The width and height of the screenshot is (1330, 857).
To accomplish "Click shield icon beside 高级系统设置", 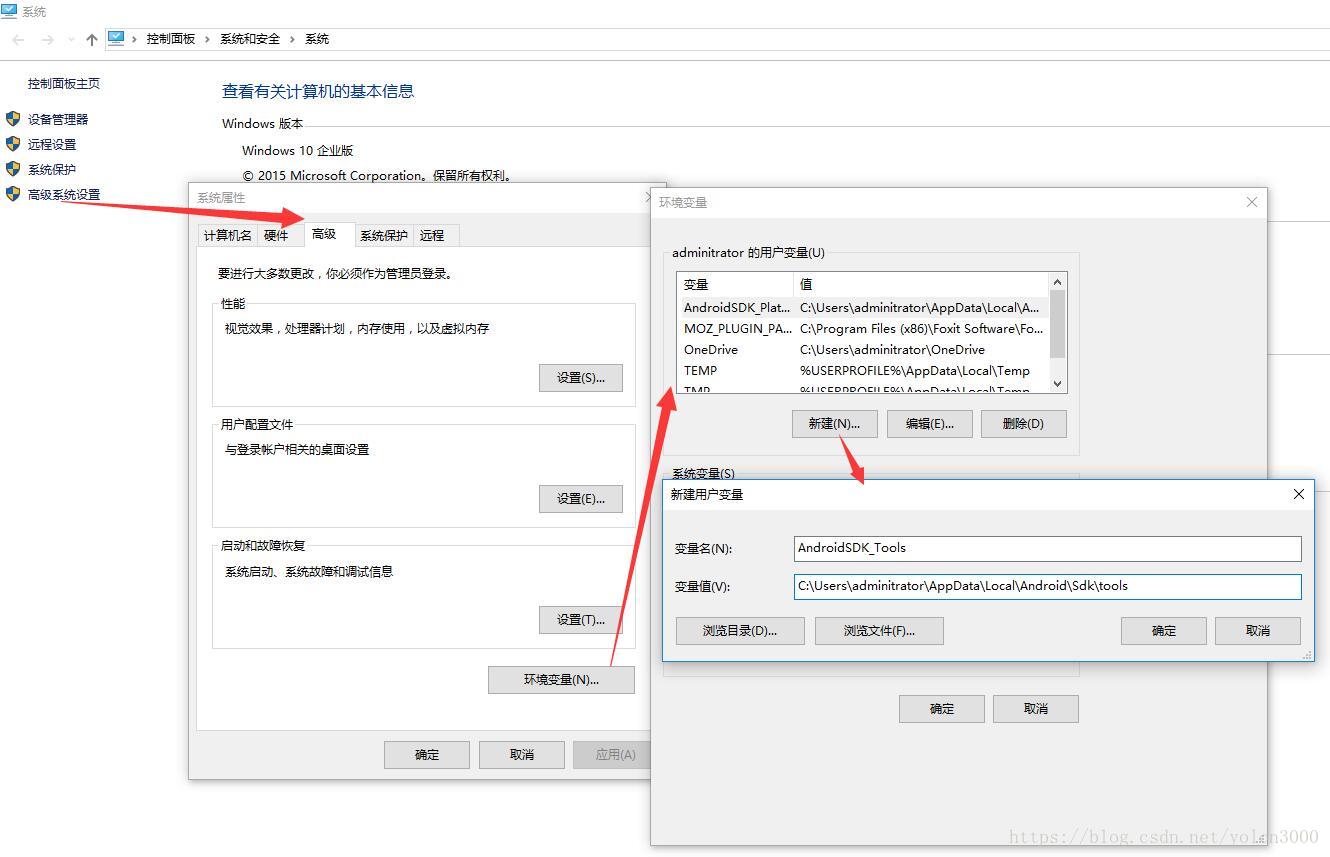I will click(13, 193).
